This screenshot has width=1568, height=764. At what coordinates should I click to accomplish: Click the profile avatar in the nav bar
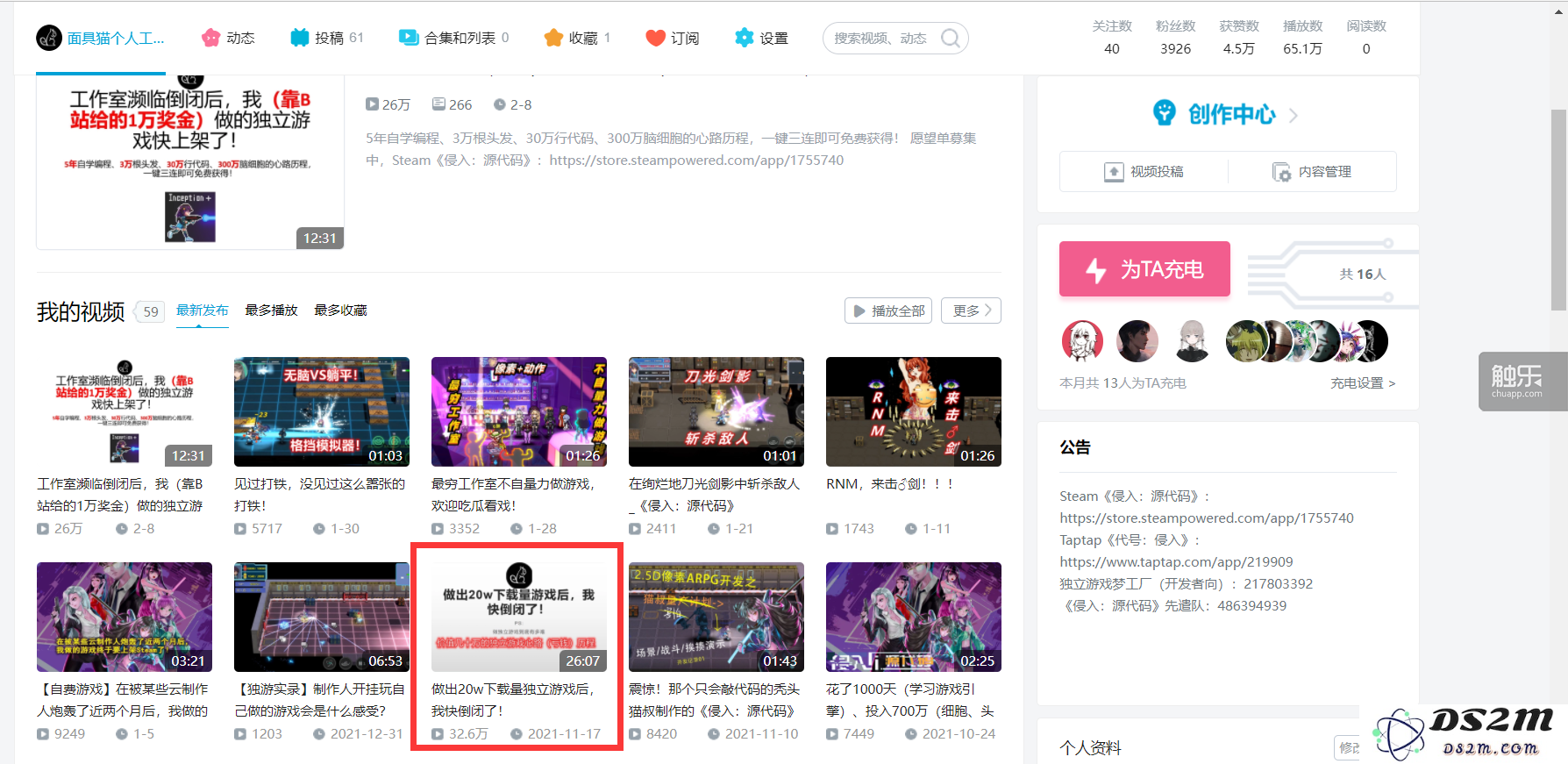pos(49,38)
